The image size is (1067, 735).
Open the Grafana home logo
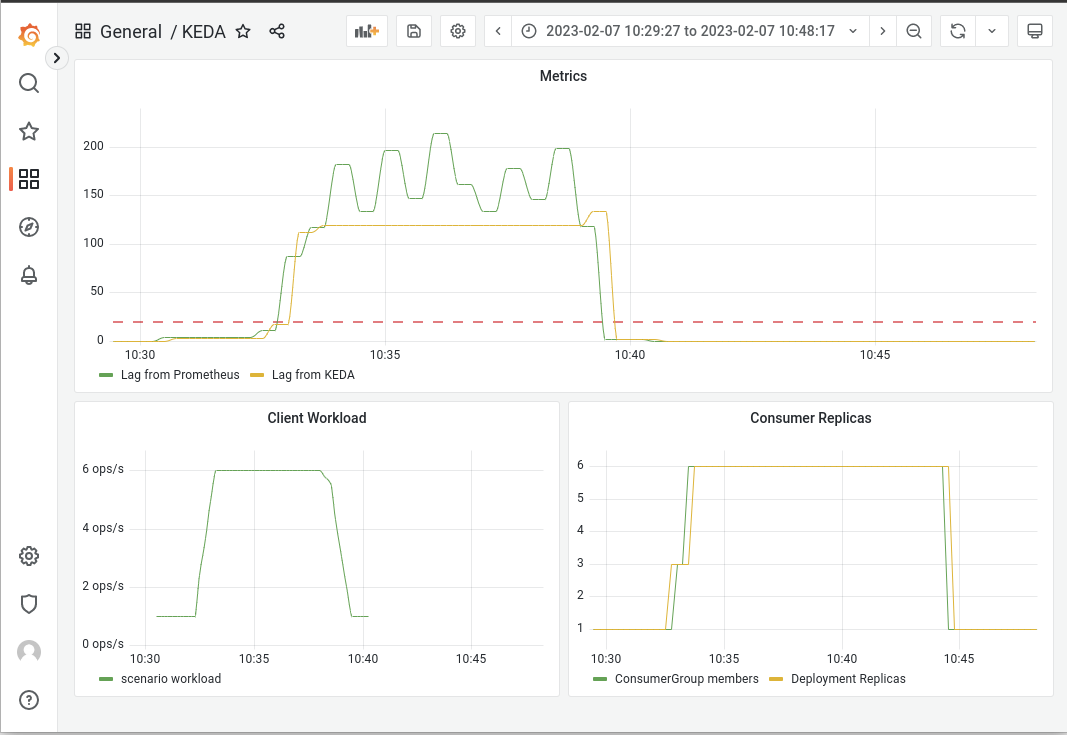(29, 35)
